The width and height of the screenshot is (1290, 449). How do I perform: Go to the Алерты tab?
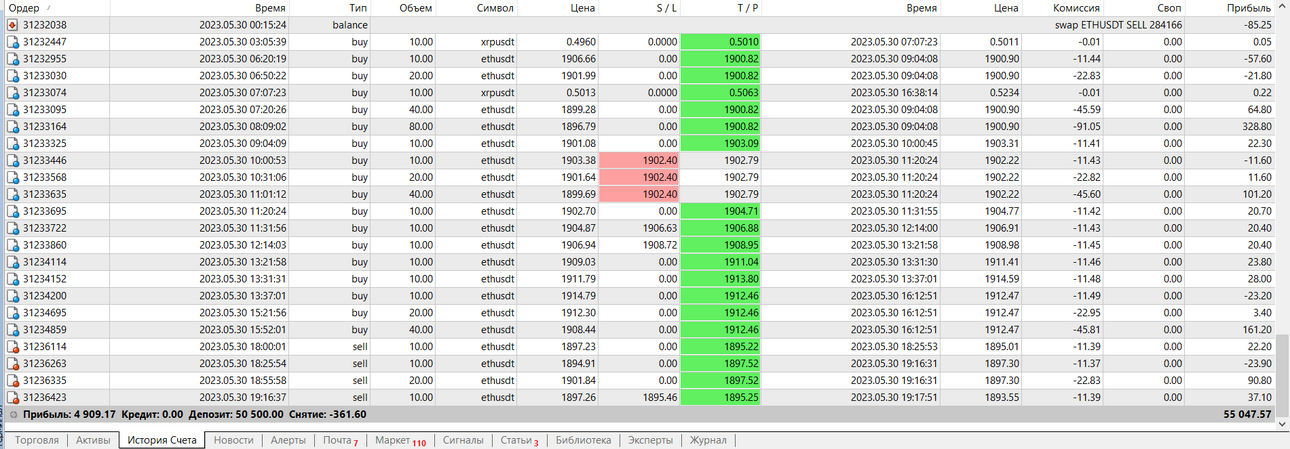click(x=288, y=440)
